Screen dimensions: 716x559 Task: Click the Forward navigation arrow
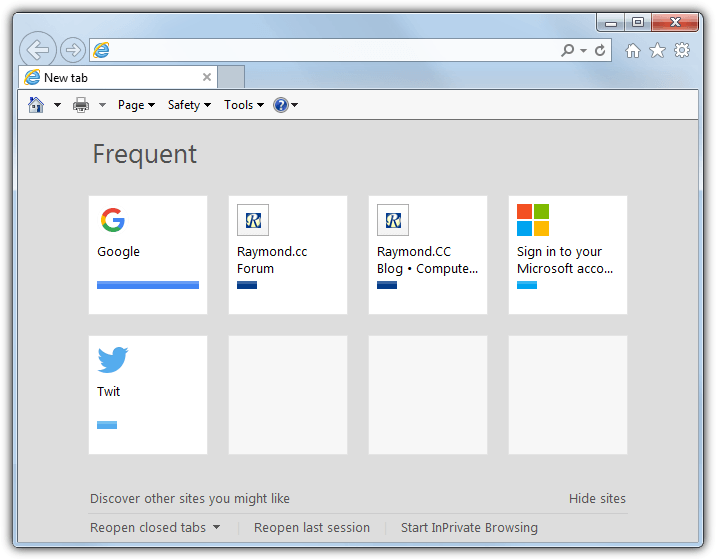pyautogui.click(x=73, y=50)
